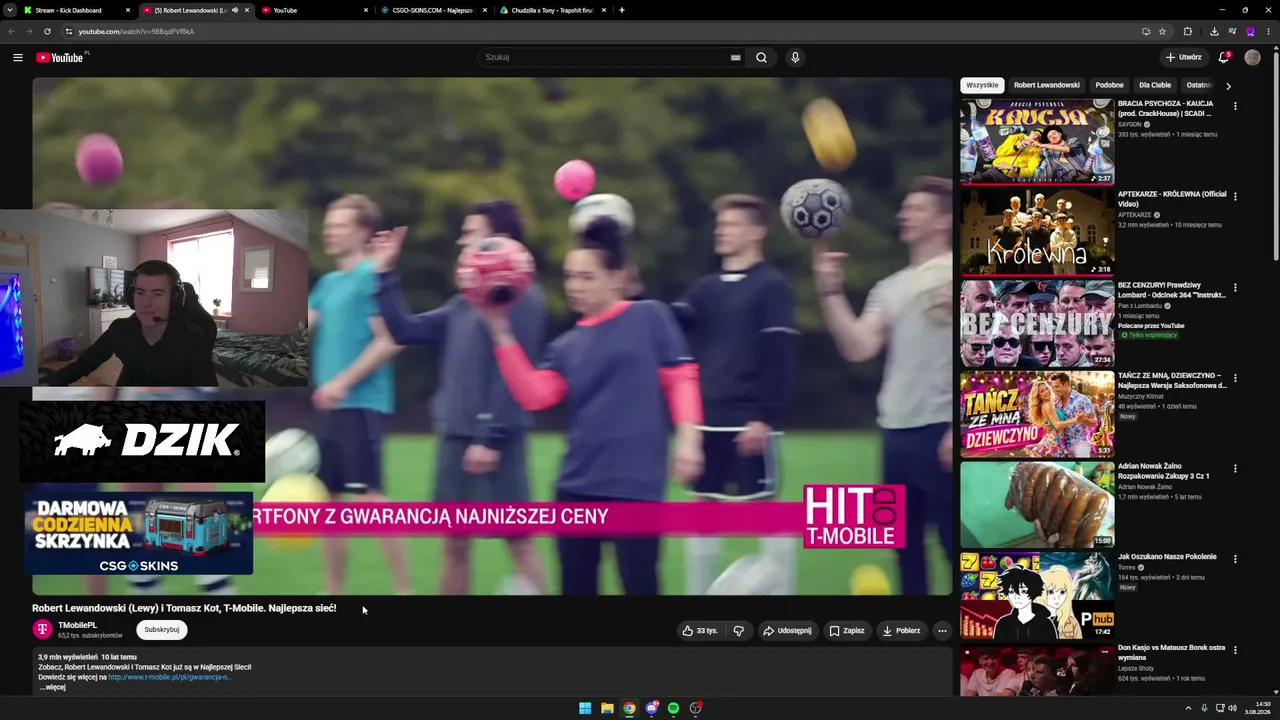Screen dimensions: 1280x720
Task: Select the Podobne filter chip
Action: 1109,85
